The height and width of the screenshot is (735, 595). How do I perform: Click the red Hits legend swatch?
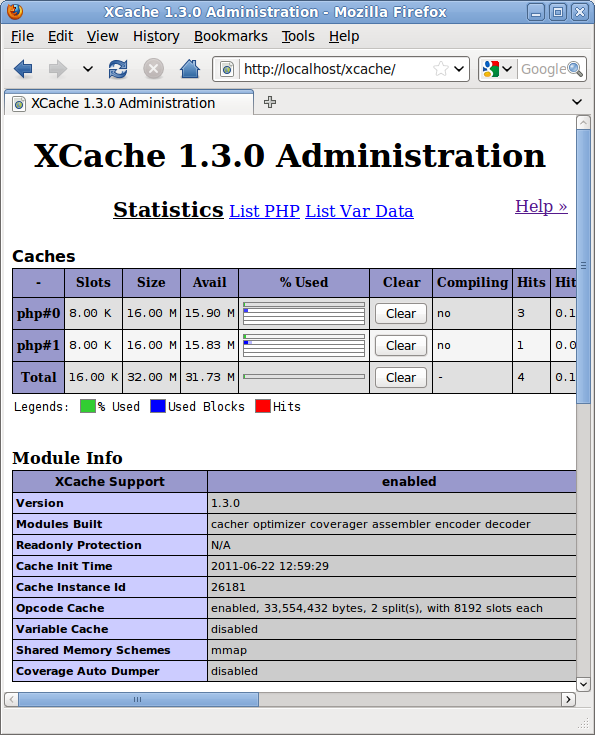point(263,406)
